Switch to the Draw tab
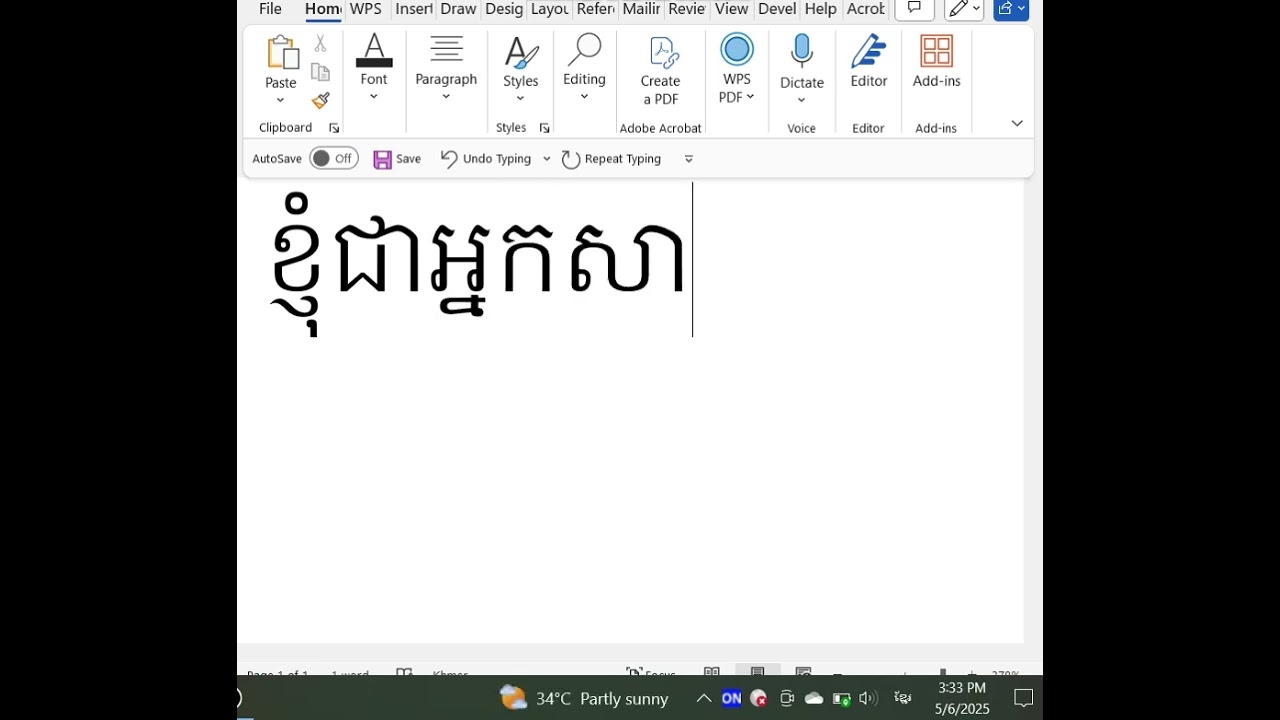The image size is (1280, 720). (x=458, y=9)
